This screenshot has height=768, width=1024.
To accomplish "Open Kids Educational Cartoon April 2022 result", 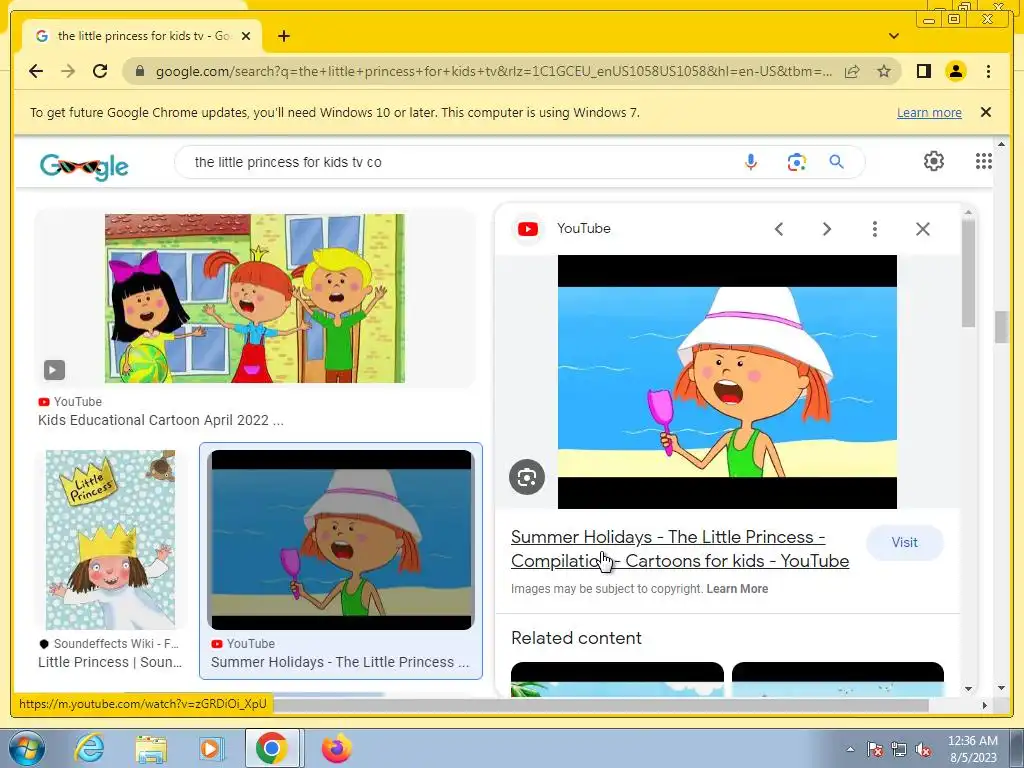I will click(x=161, y=420).
